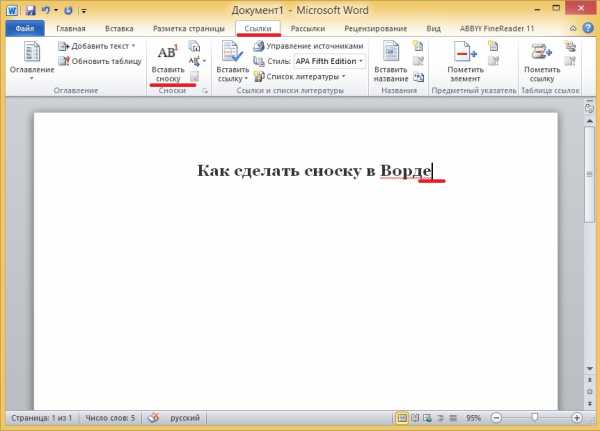Select Full Screen Reading view icon

click(415, 418)
